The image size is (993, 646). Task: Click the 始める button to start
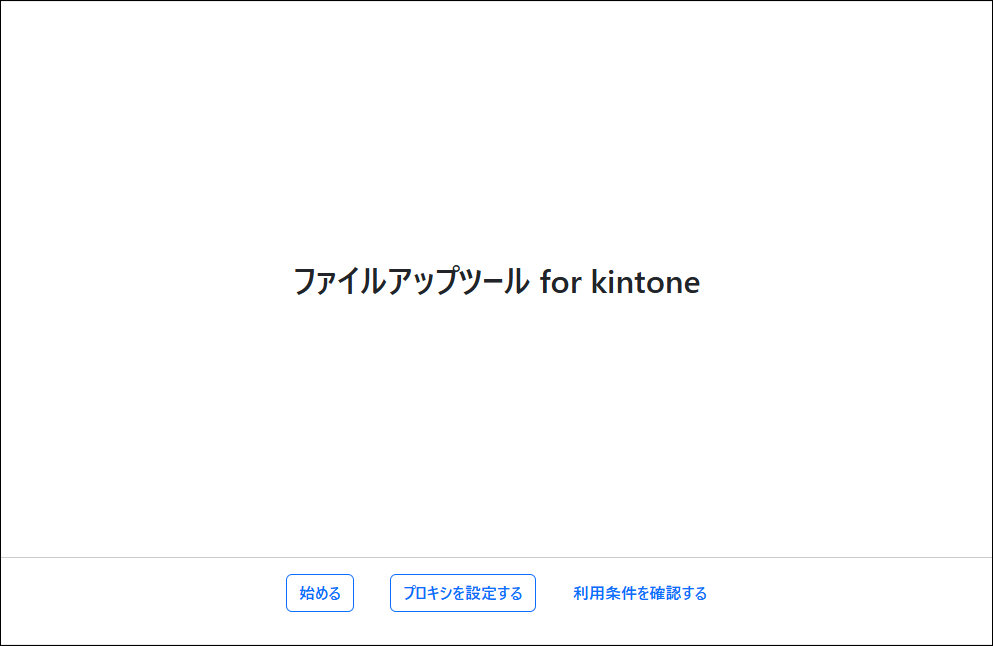click(x=319, y=593)
